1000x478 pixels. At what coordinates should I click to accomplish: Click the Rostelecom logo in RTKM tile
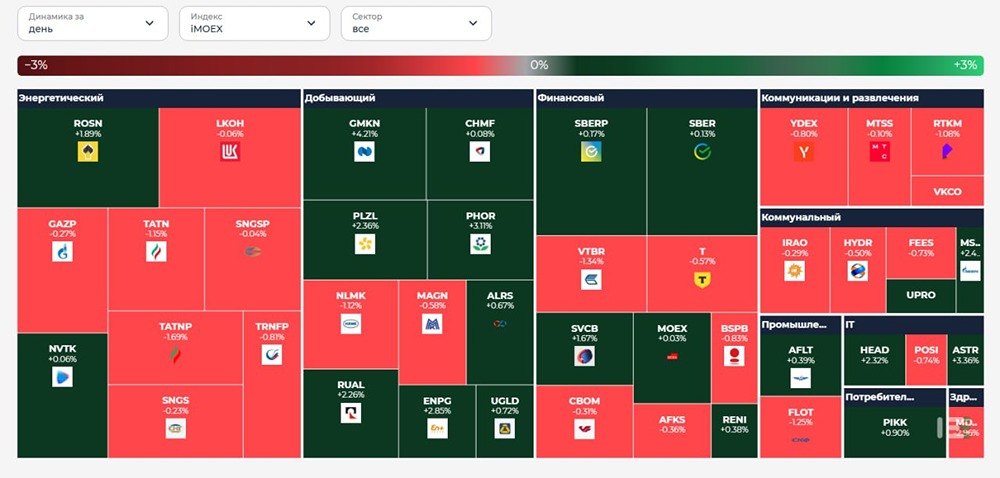[x=947, y=151]
